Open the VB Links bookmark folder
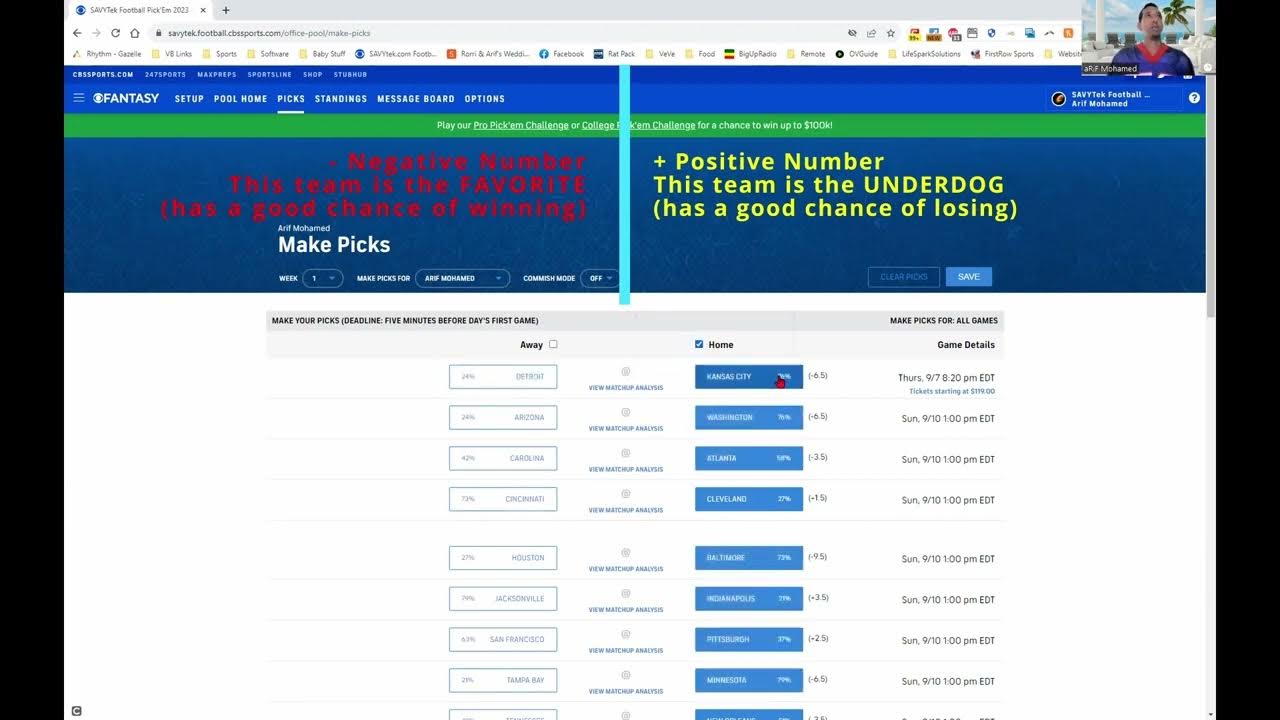This screenshot has width=1280, height=720. 171,54
